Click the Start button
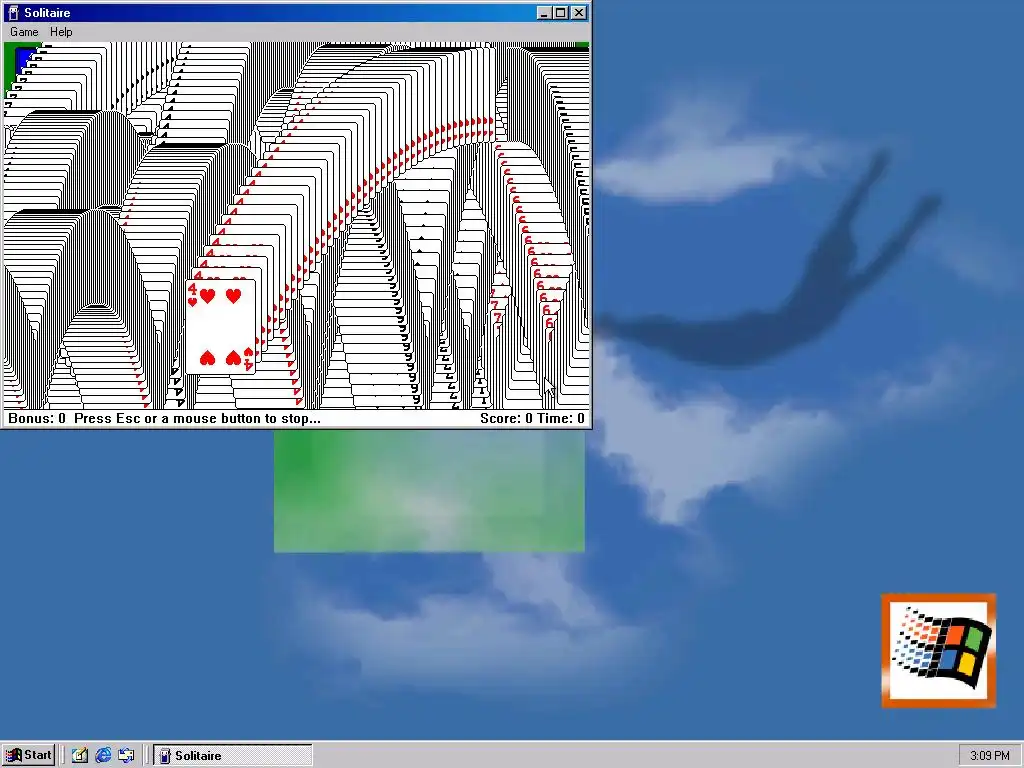Screen dimensions: 1024x768 pyautogui.click(x=29, y=755)
